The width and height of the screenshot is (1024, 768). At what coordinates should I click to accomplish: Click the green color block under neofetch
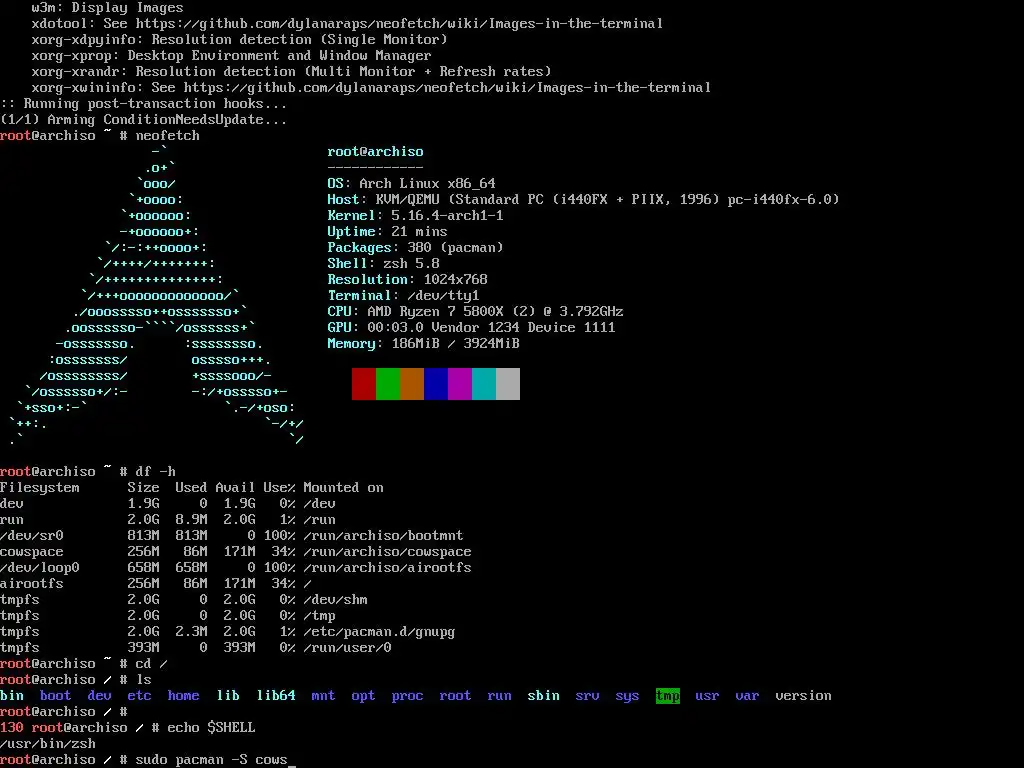click(x=388, y=383)
